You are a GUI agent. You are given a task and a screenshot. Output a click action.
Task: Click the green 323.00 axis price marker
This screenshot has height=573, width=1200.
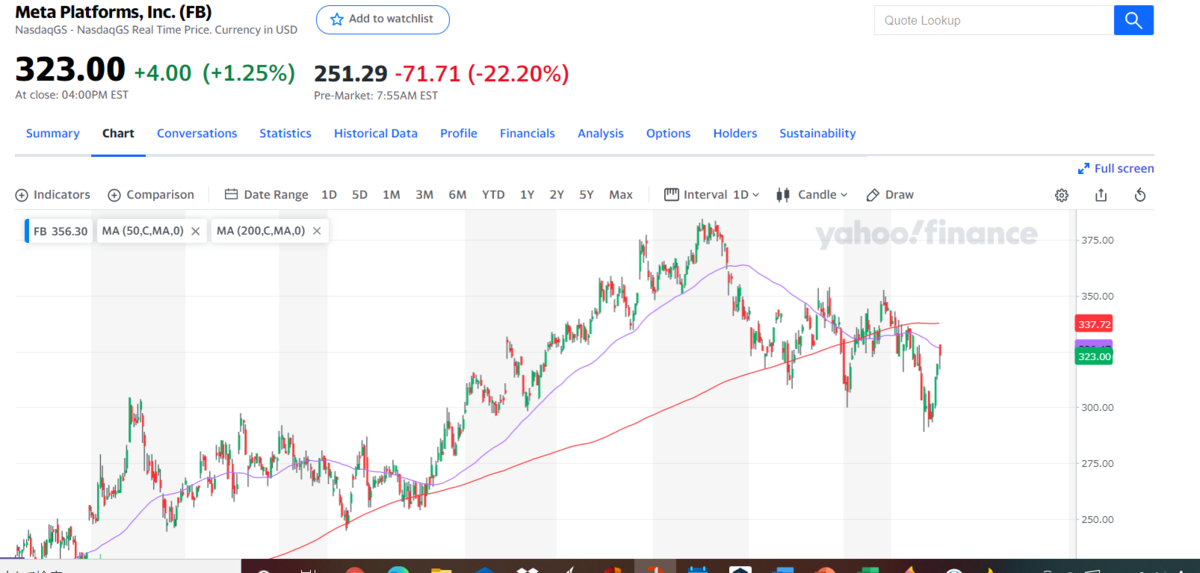point(1094,356)
